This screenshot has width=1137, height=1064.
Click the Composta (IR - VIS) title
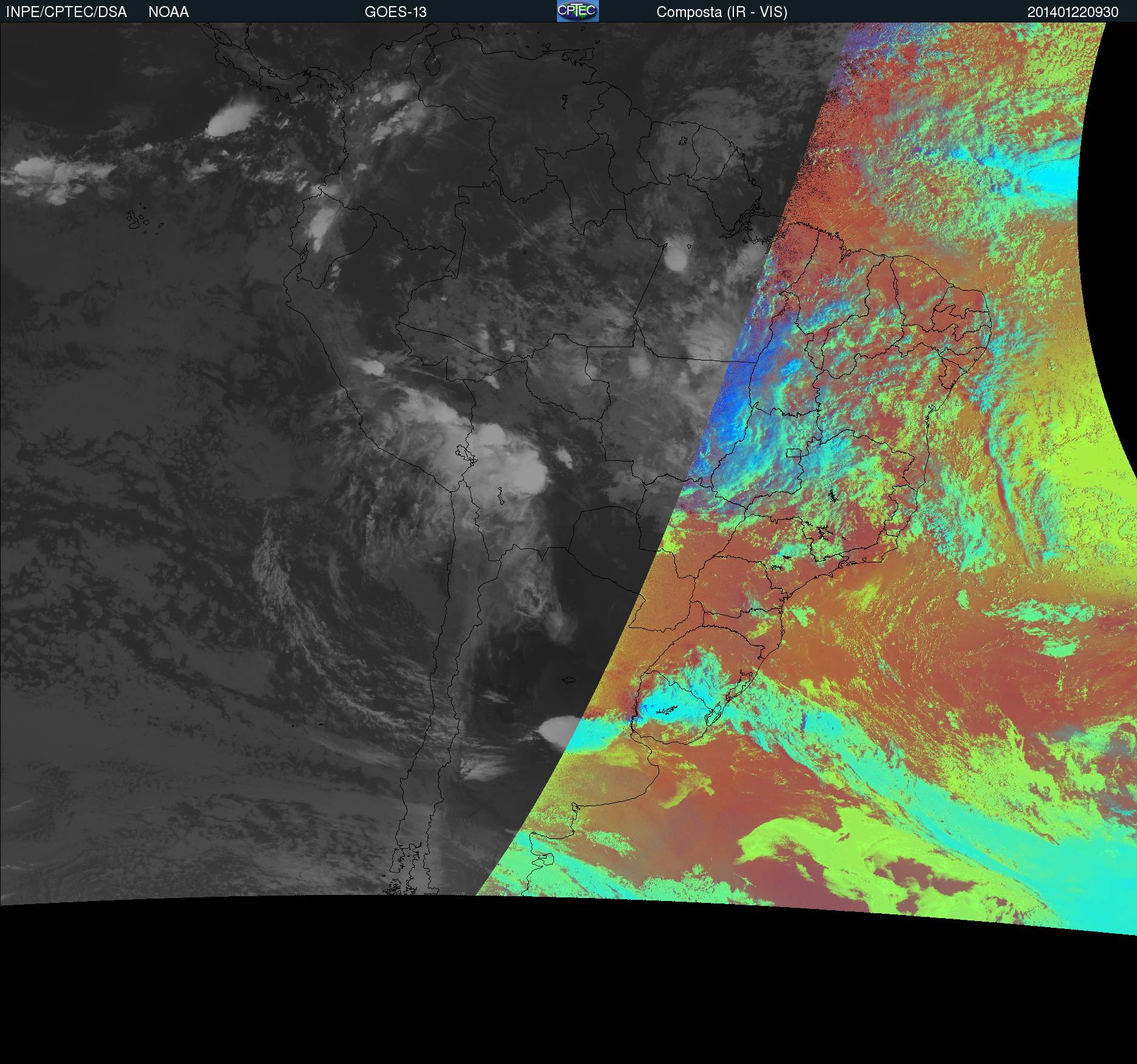[722, 12]
